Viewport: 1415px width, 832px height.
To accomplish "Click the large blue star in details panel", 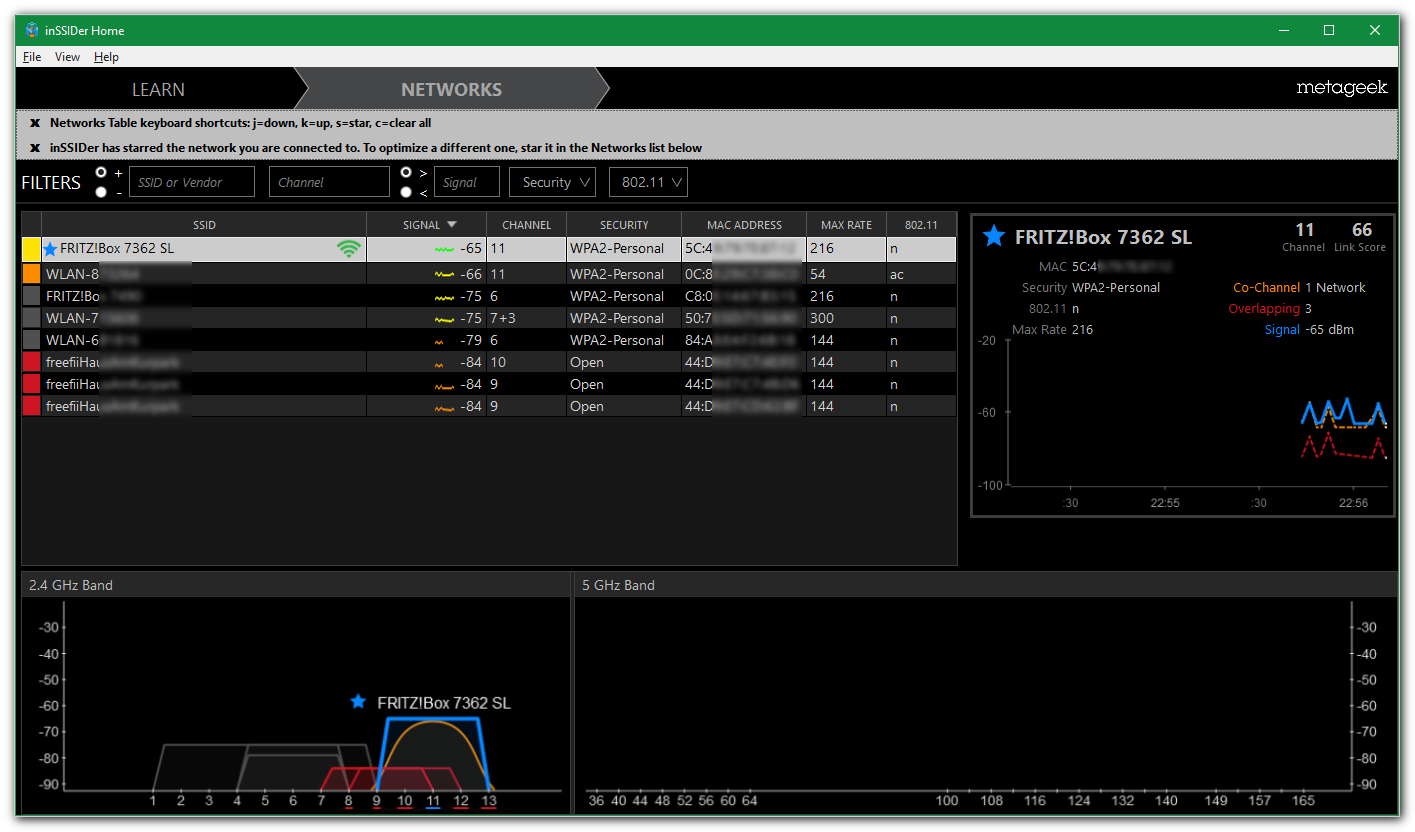I will [993, 237].
